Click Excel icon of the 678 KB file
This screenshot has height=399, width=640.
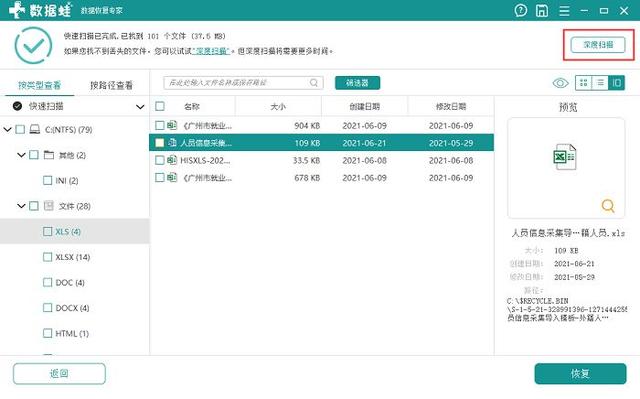[x=172, y=177]
